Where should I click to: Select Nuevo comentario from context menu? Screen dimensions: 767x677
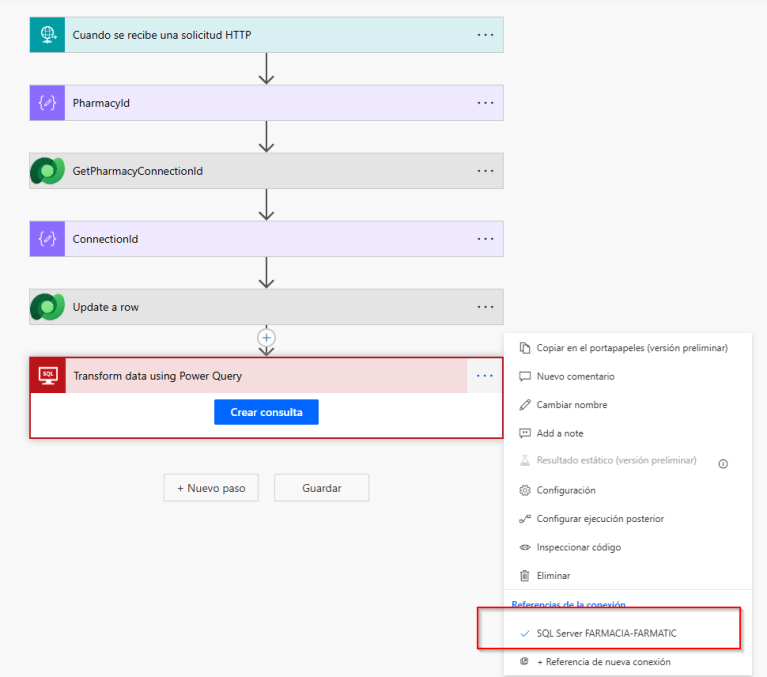[628, 376]
